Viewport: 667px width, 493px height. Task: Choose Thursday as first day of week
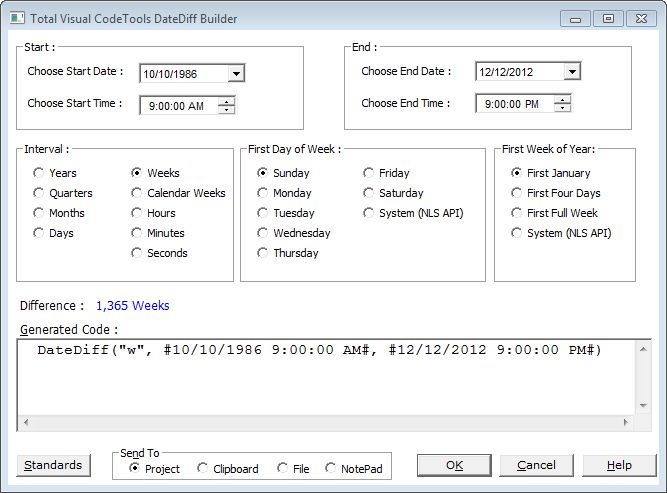(288, 253)
